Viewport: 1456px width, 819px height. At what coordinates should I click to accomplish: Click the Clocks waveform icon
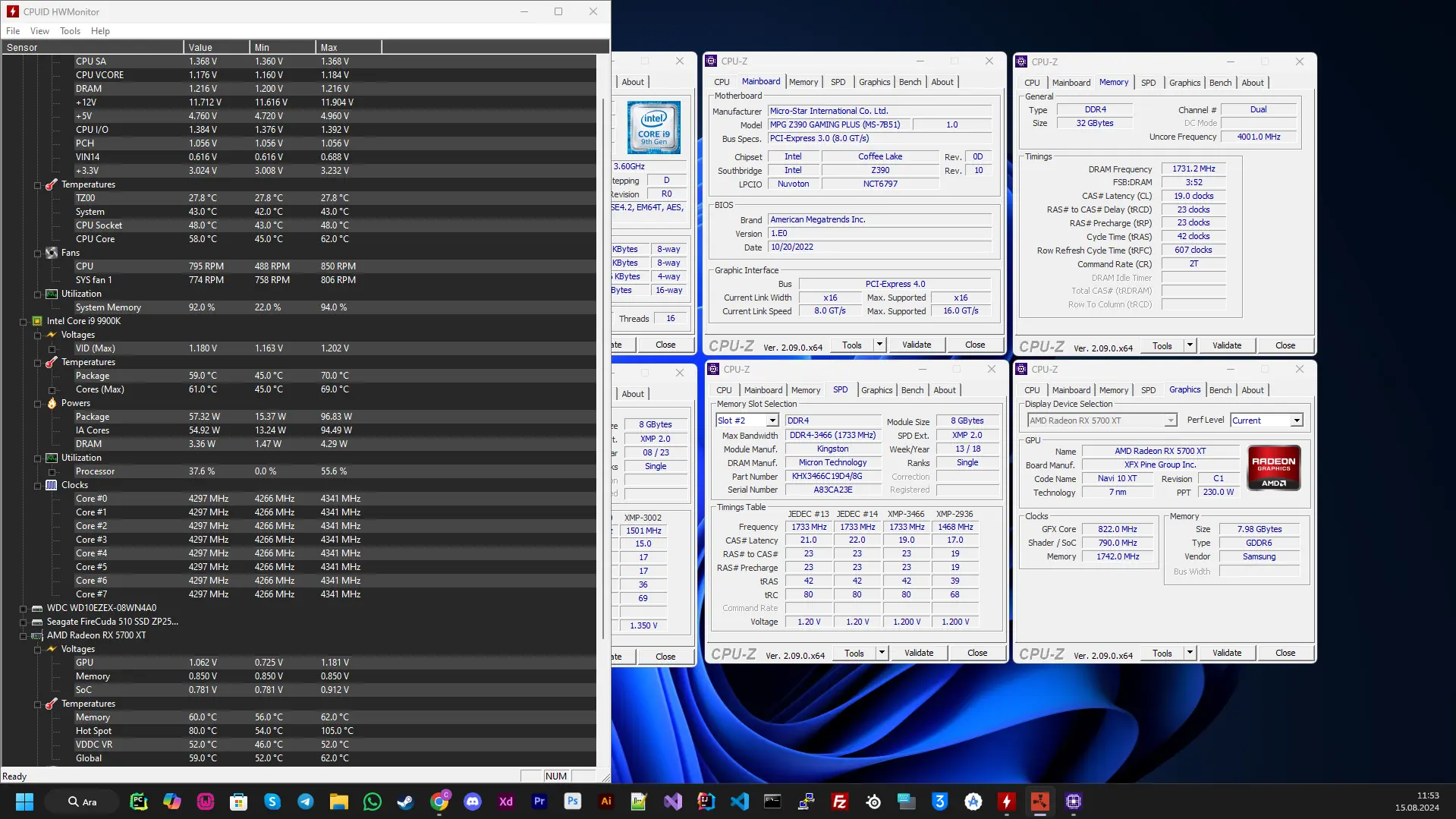tap(52, 485)
